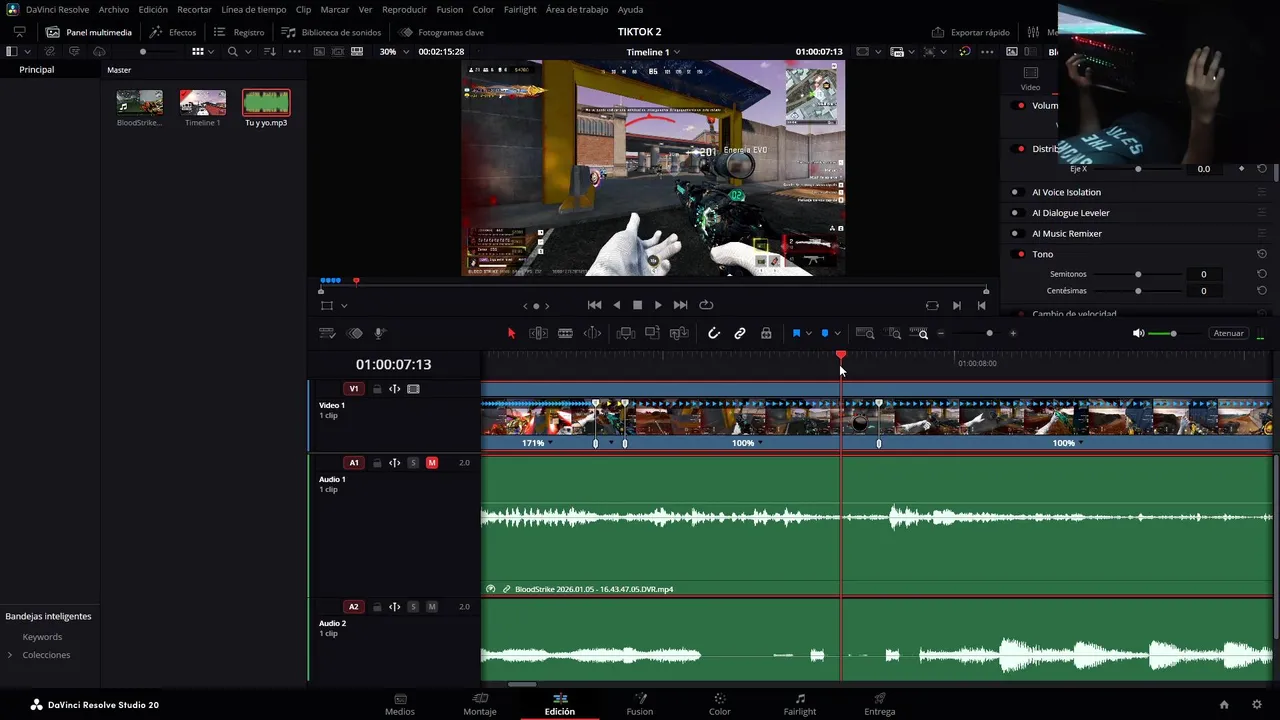1280x720 pixels.
Task: Click the Insert Clip icon
Action: (626, 333)
